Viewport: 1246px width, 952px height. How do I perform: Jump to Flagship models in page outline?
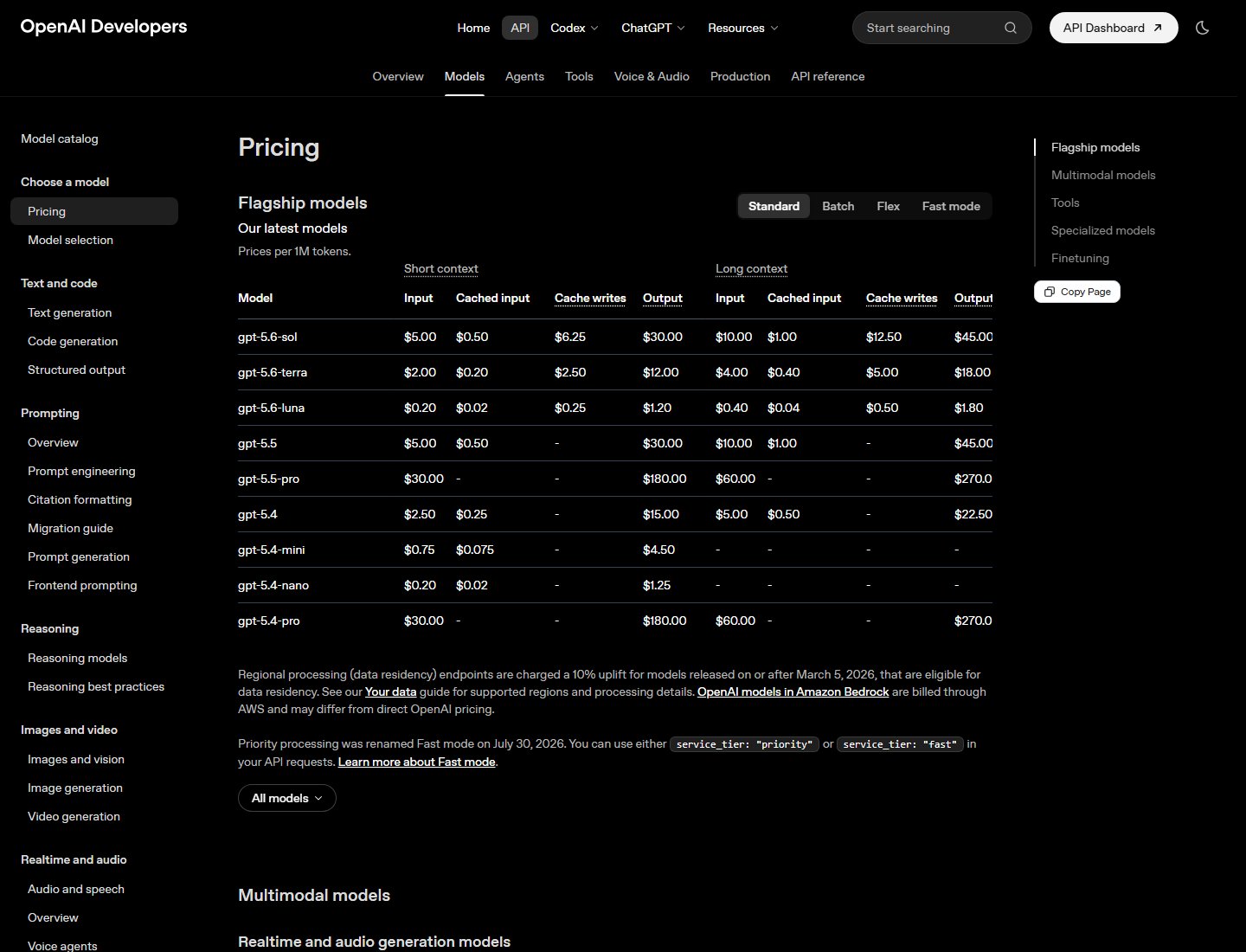click(1095, 147)
